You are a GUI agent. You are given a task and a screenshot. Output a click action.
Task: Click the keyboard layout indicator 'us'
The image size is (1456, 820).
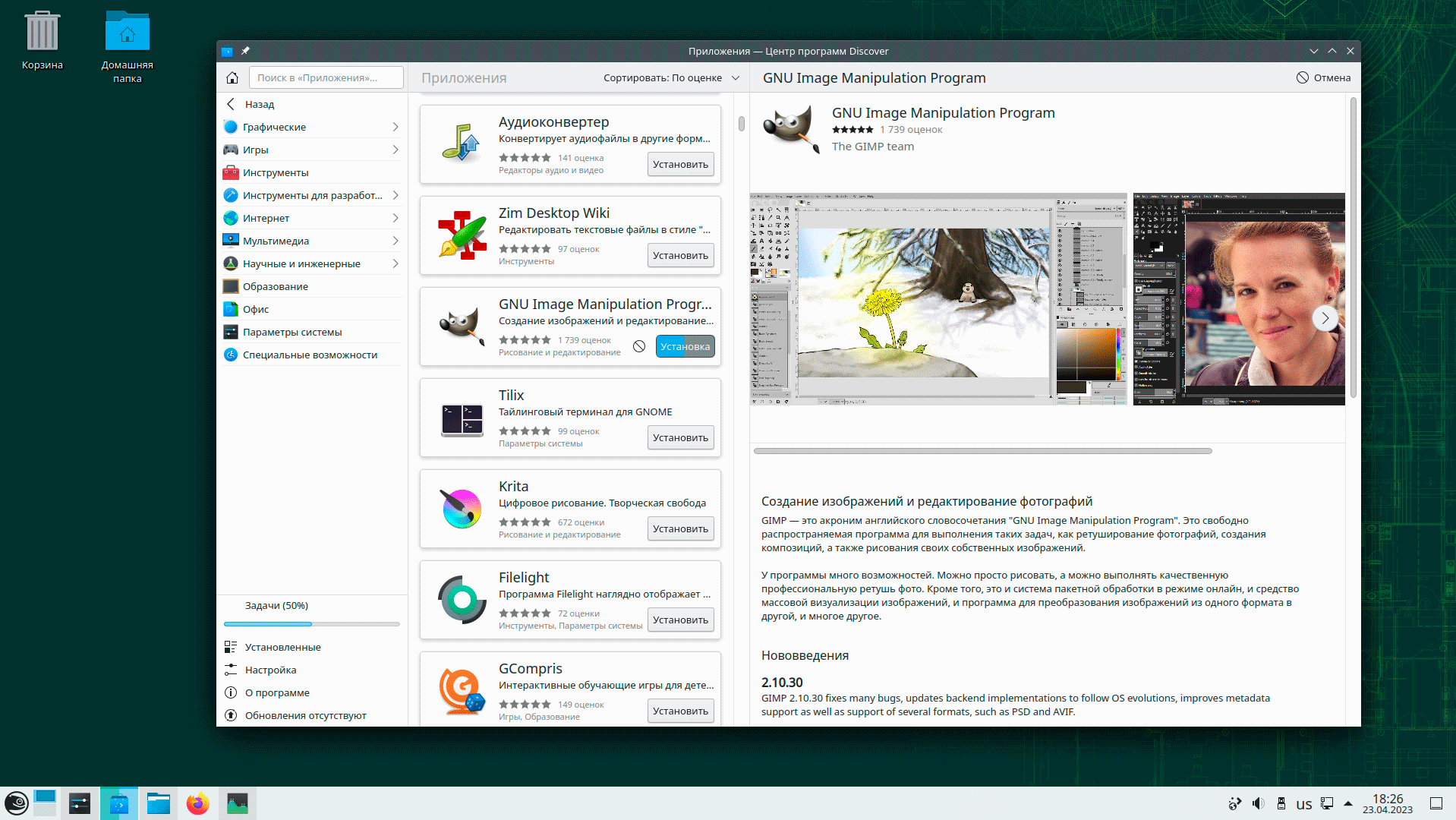coord(1303,804)
